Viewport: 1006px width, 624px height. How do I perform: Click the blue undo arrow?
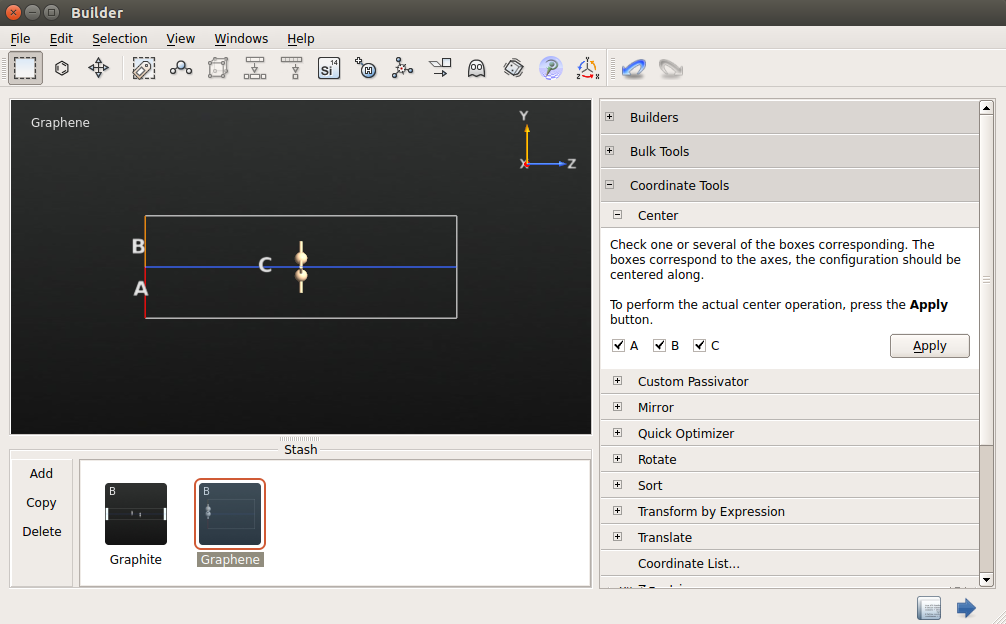pos(634,68)
